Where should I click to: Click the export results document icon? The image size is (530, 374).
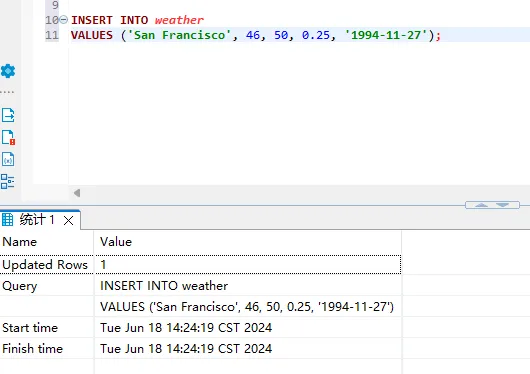point(8,115)
